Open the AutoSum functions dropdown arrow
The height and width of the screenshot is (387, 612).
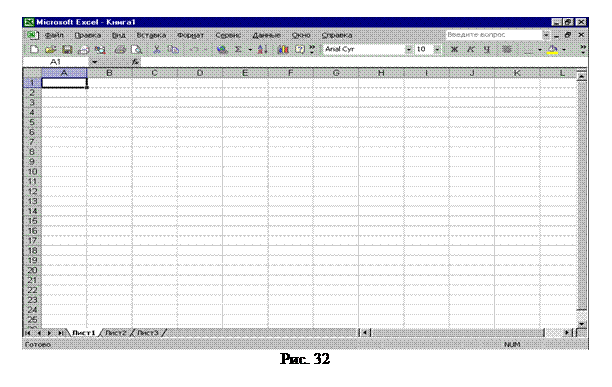point(250,50)
